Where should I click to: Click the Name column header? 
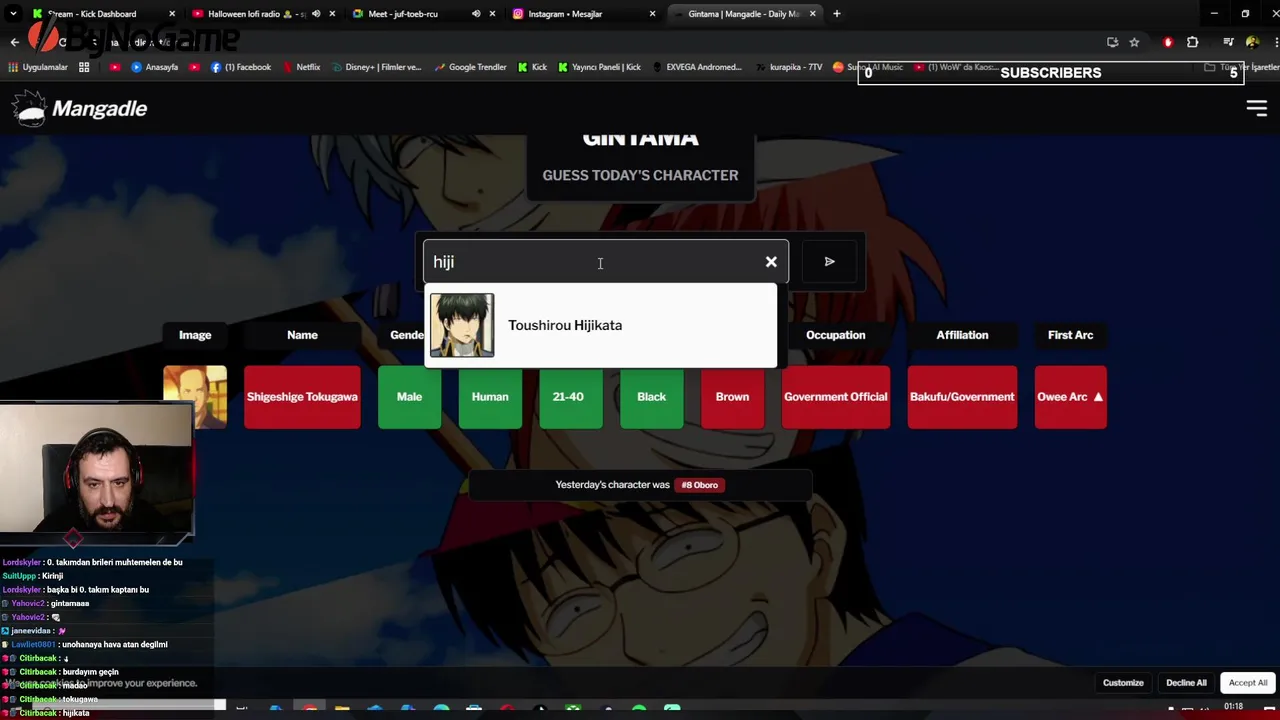[x=302, y=335]
